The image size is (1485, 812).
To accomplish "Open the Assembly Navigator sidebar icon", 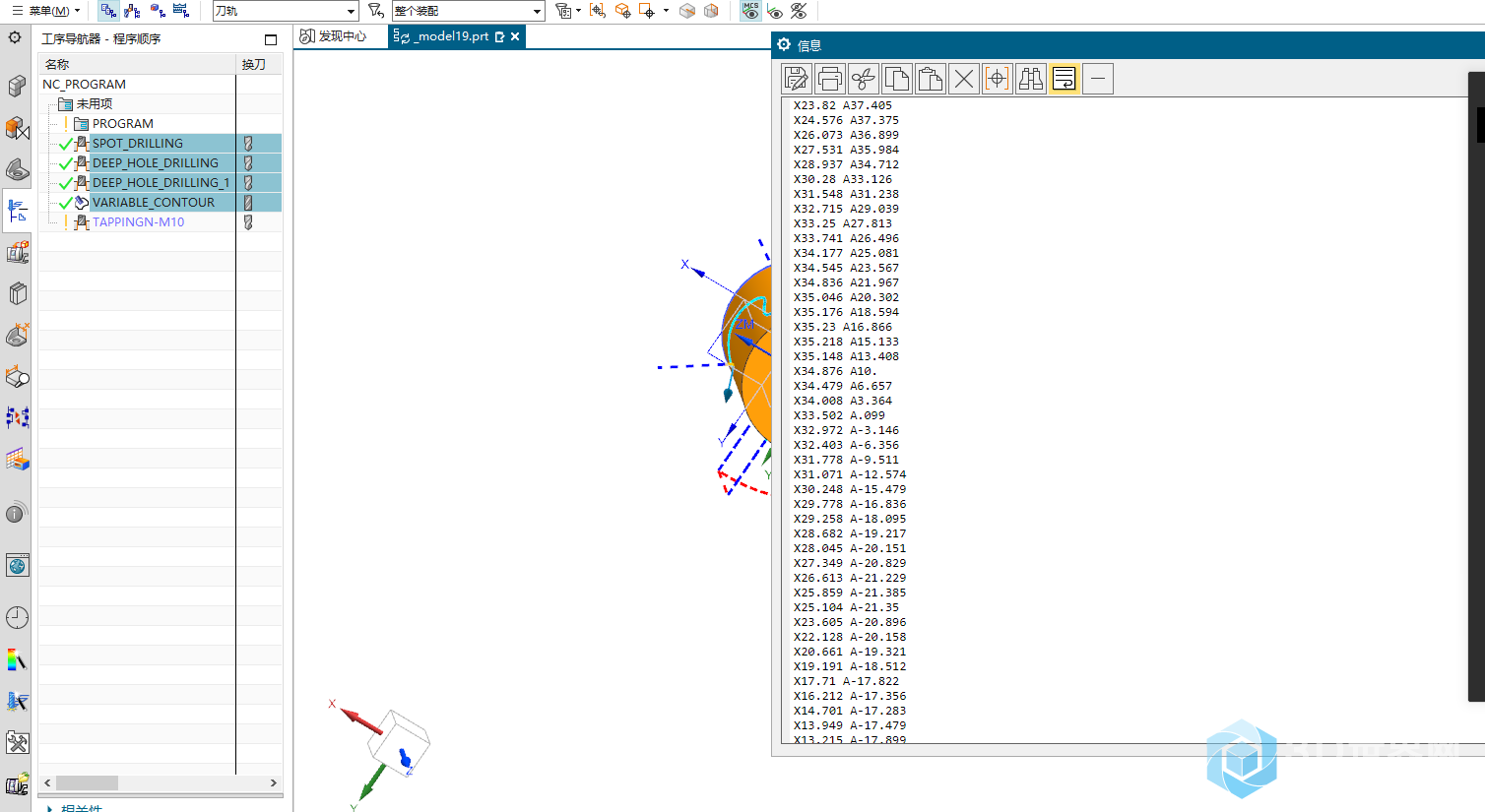I will 17,86.
